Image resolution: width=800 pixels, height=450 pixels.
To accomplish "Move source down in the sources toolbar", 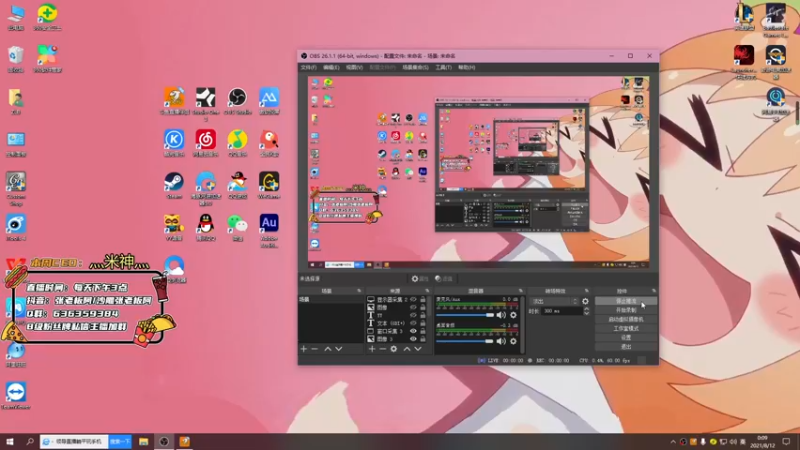I will 418,349.
